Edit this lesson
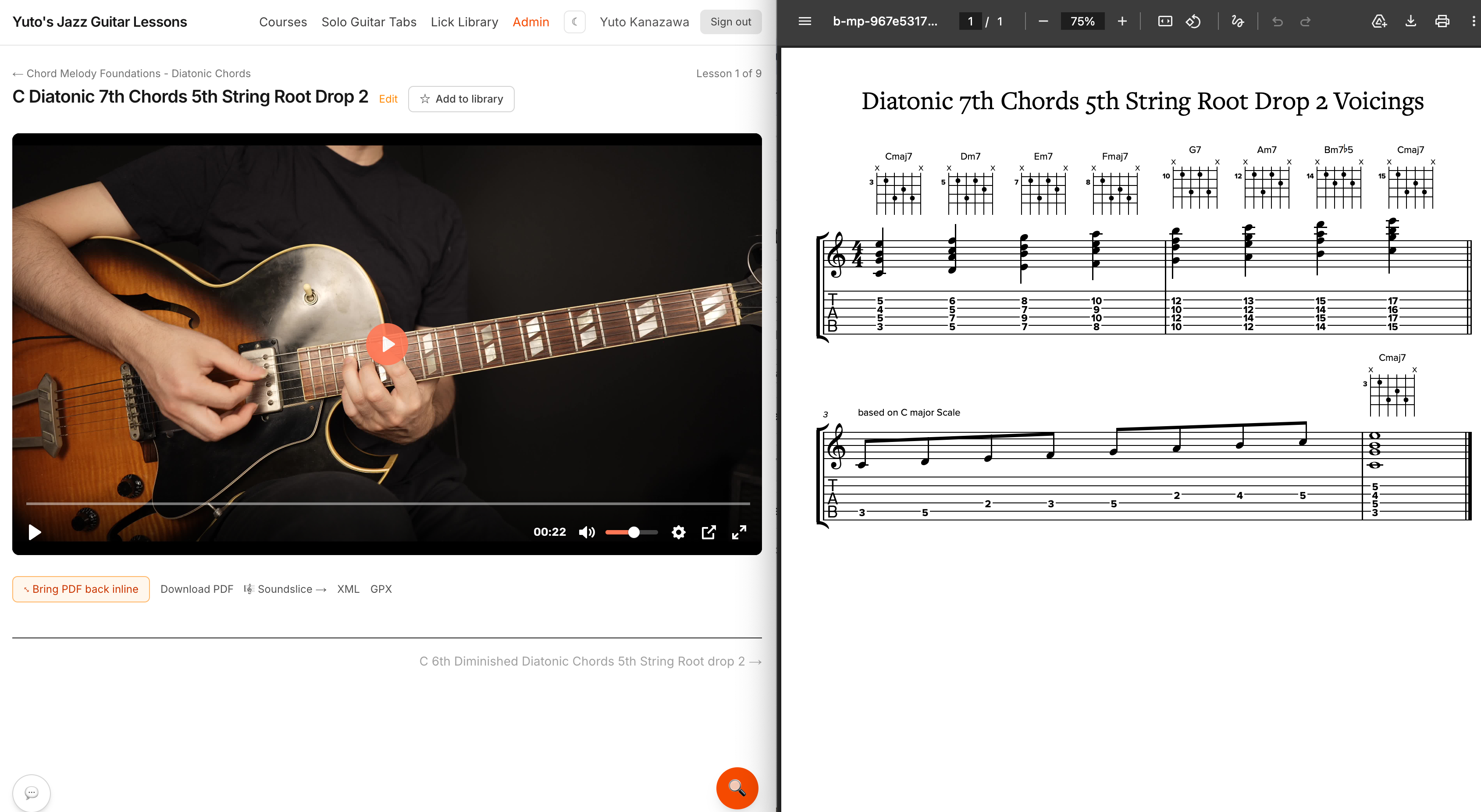1481x812 pixels. [x=388, y=99]
